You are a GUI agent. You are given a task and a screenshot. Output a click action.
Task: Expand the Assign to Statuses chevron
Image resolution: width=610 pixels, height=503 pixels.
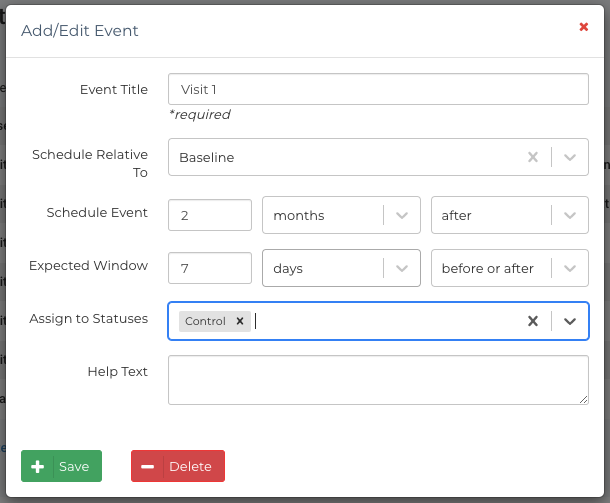click(x=570, y=321)
